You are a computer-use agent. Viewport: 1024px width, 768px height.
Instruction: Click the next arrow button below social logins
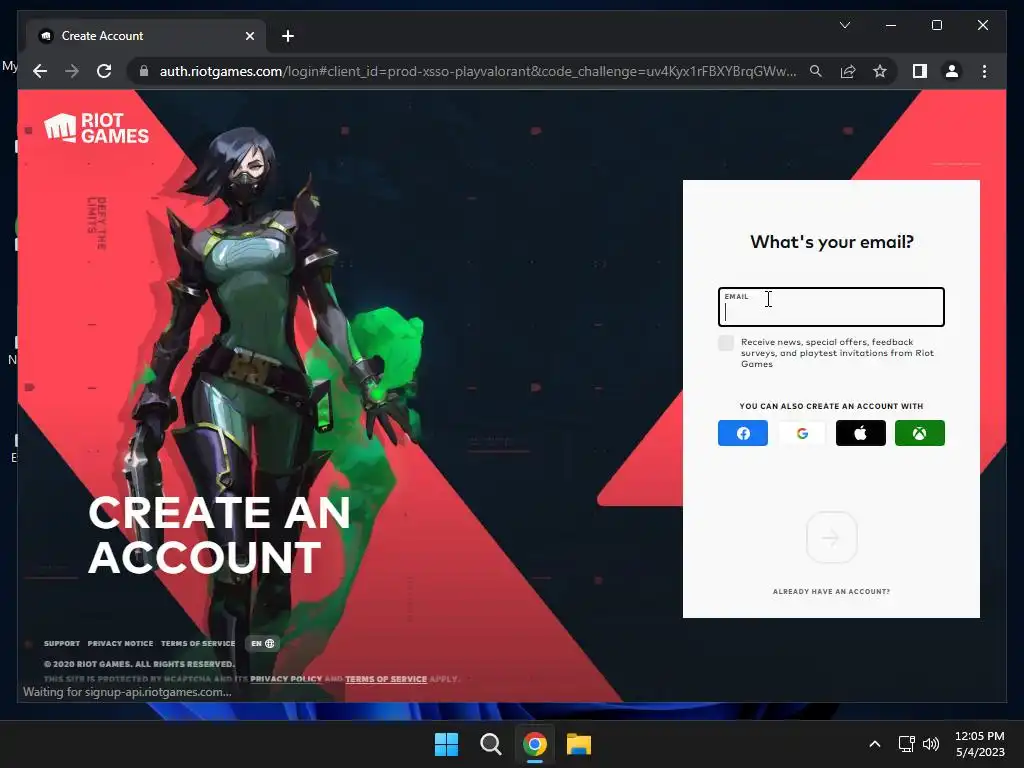coord(831,537)
